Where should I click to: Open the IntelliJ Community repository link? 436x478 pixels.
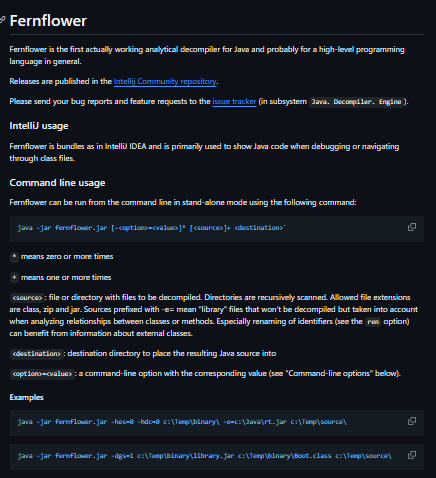pyautogui.click(x=165, y=81)
